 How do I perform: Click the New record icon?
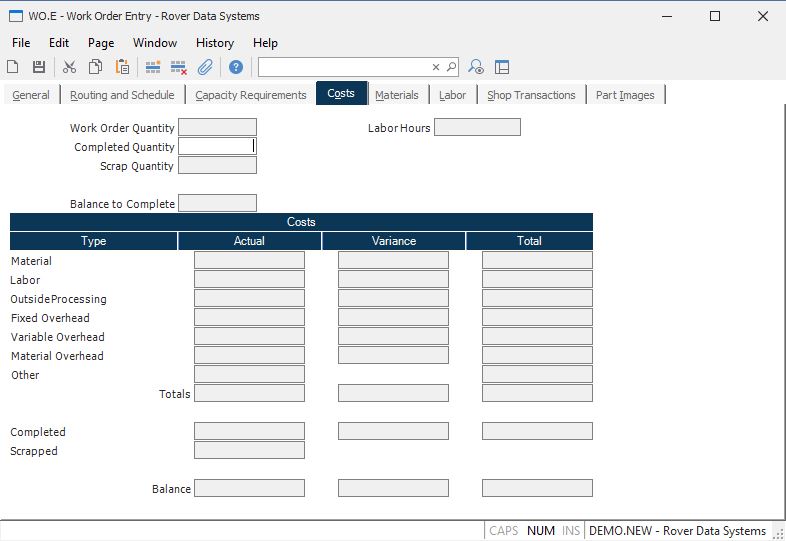point(13,67)
